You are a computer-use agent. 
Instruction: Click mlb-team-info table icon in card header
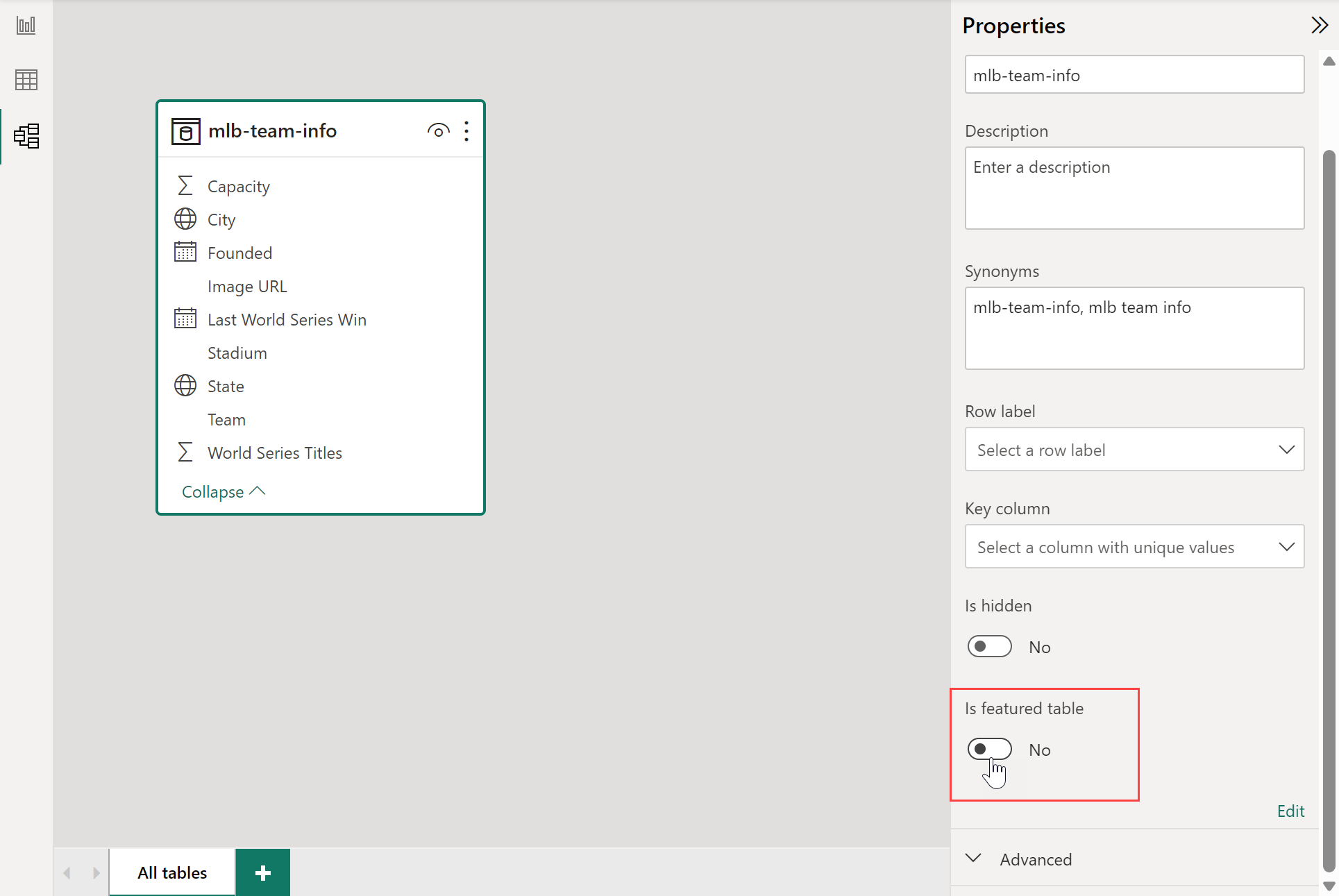185,131
